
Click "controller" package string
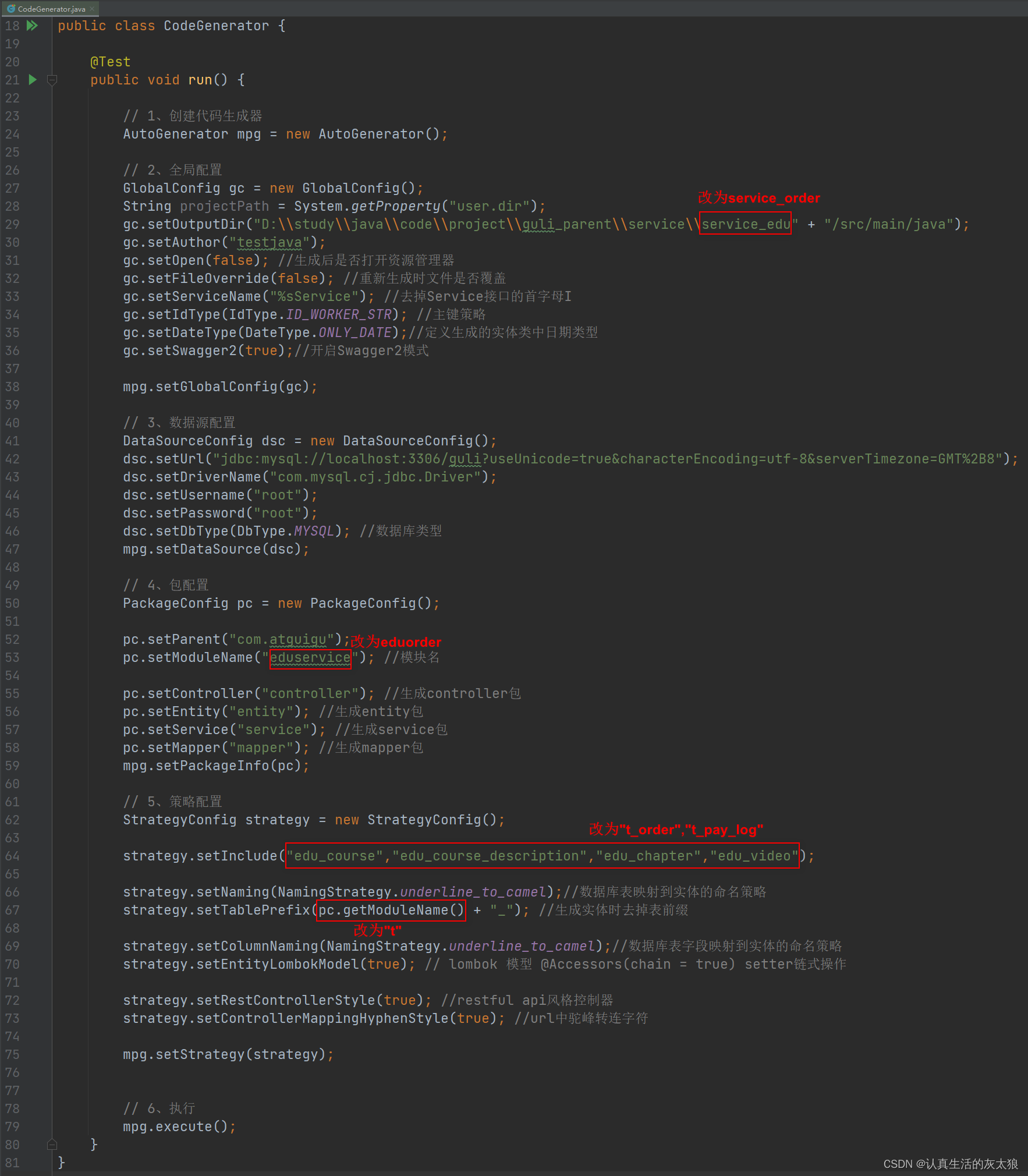coord(310,693)
